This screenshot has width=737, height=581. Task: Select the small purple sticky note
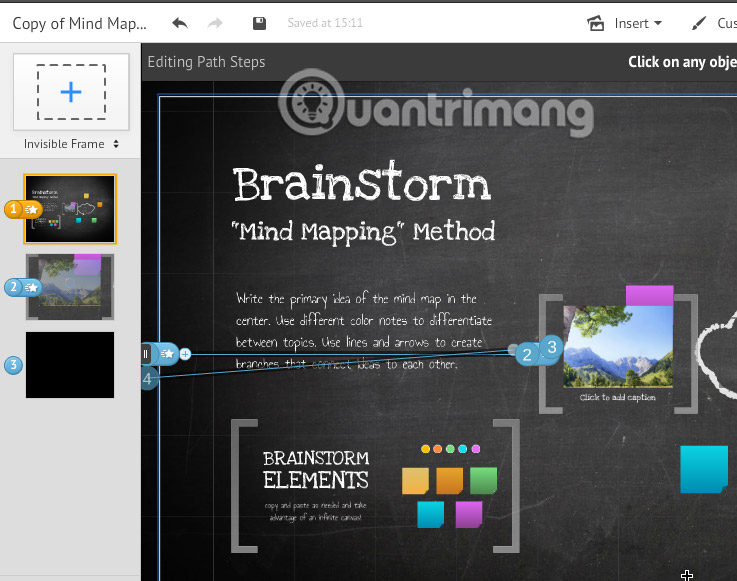[x=469, y=514]
